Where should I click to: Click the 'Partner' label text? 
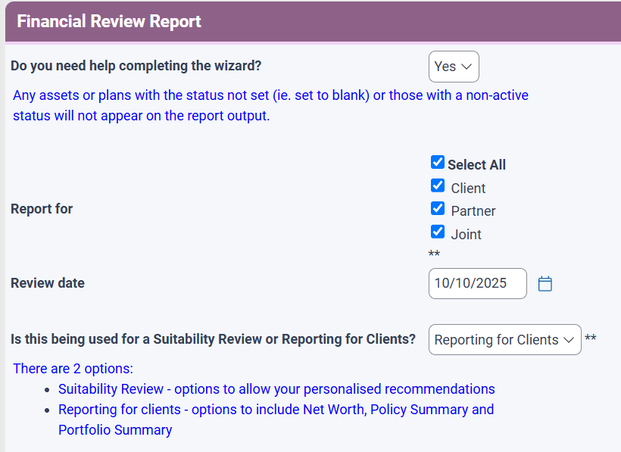point(473,211)
